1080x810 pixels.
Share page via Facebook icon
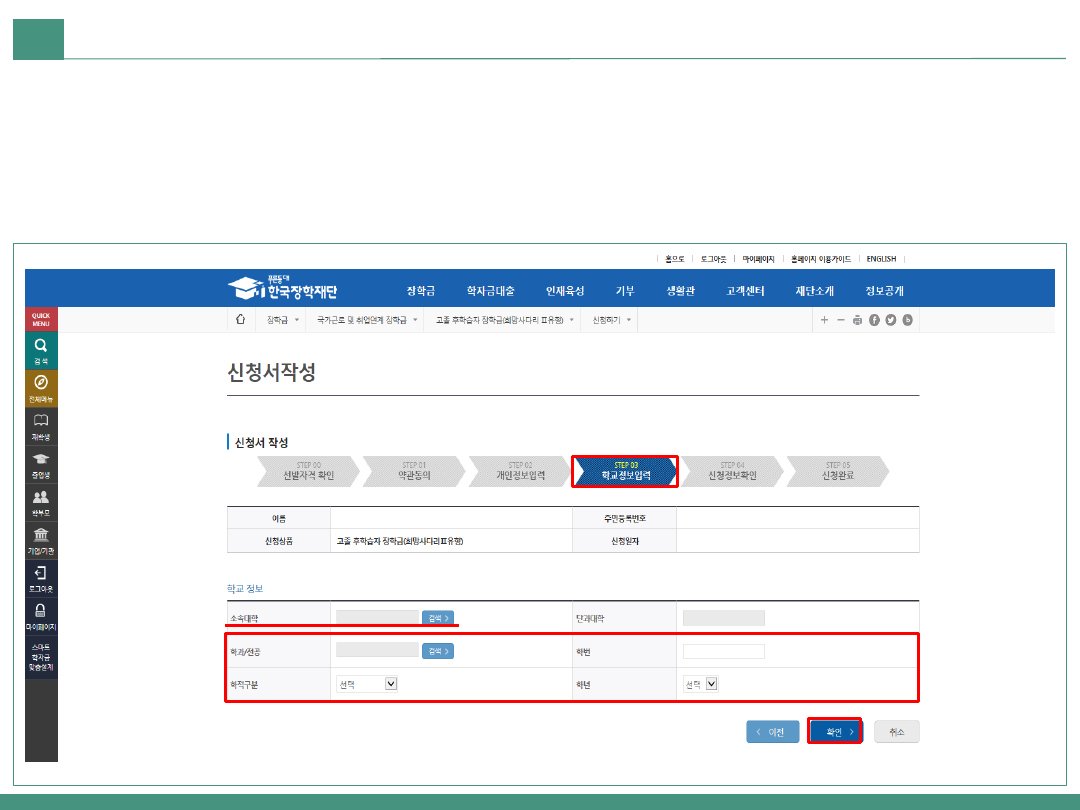(x=874, y=320)
